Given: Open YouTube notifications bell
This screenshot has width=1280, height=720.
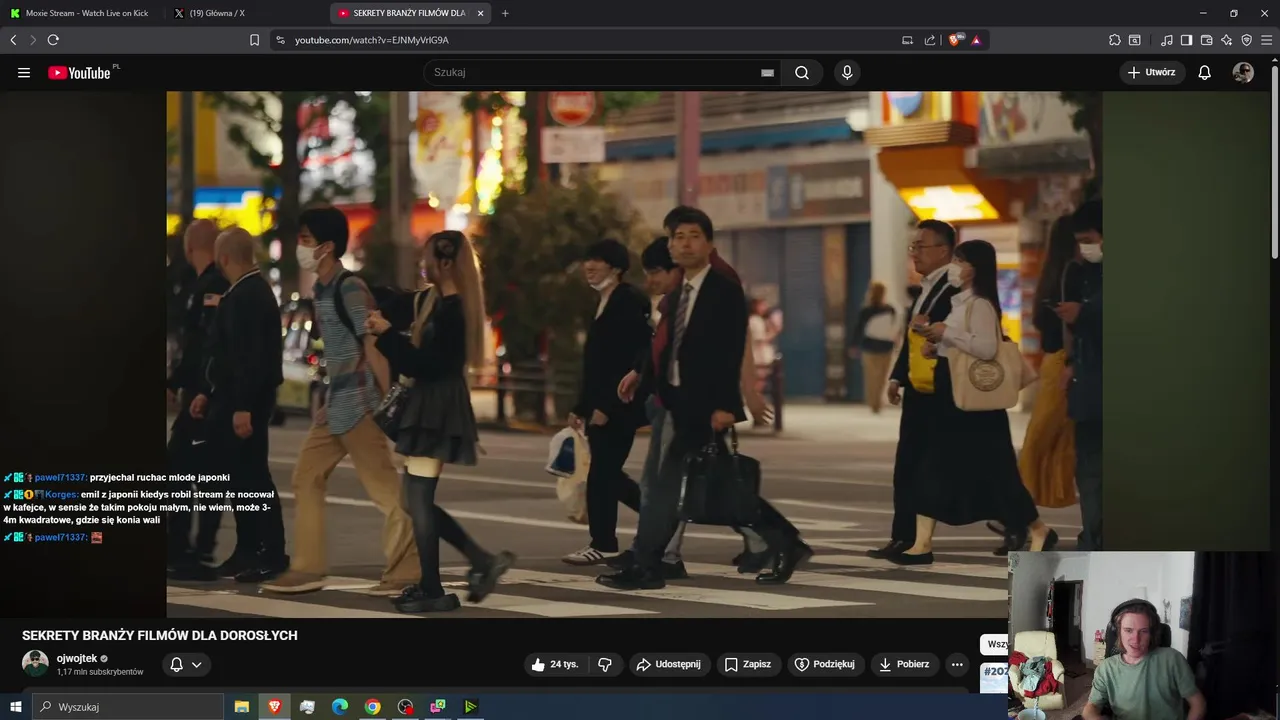Looking at the screenshot, I should (x=1205, y=73).
